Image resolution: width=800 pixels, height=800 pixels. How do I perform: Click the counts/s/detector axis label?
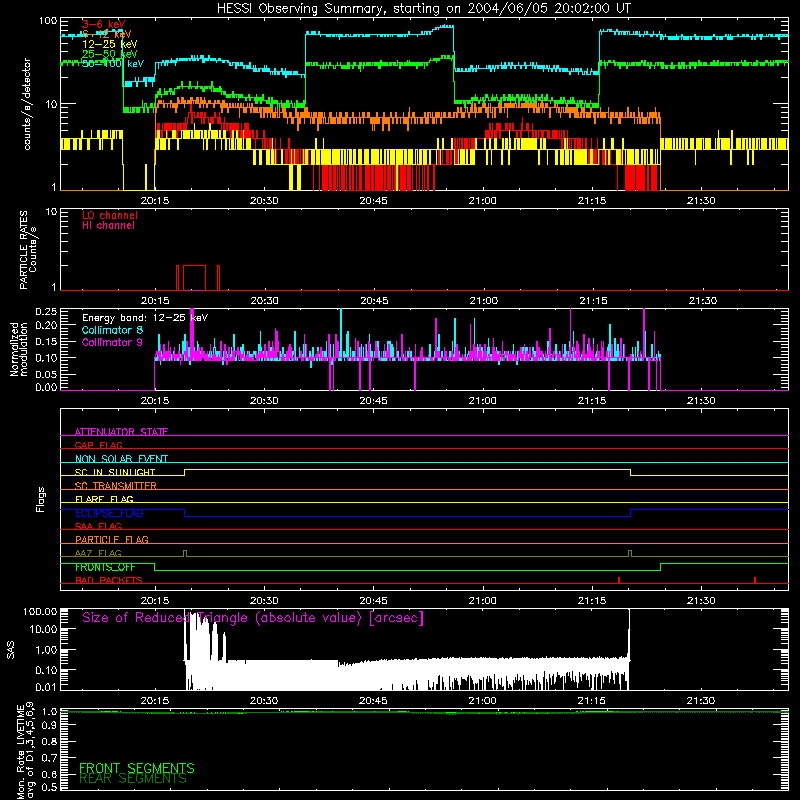[x=27, y=104]
